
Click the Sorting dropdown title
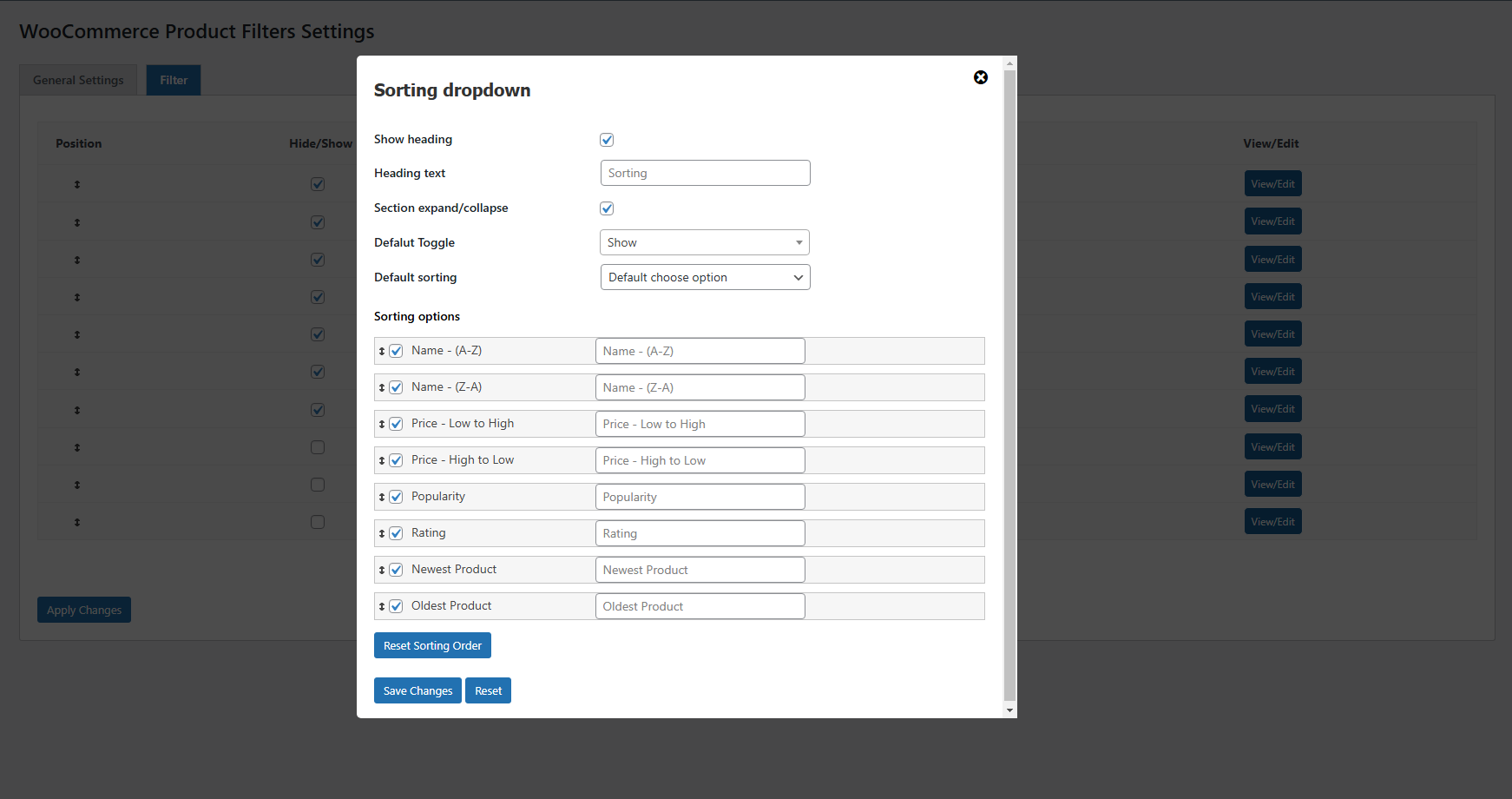click(452, 90)
